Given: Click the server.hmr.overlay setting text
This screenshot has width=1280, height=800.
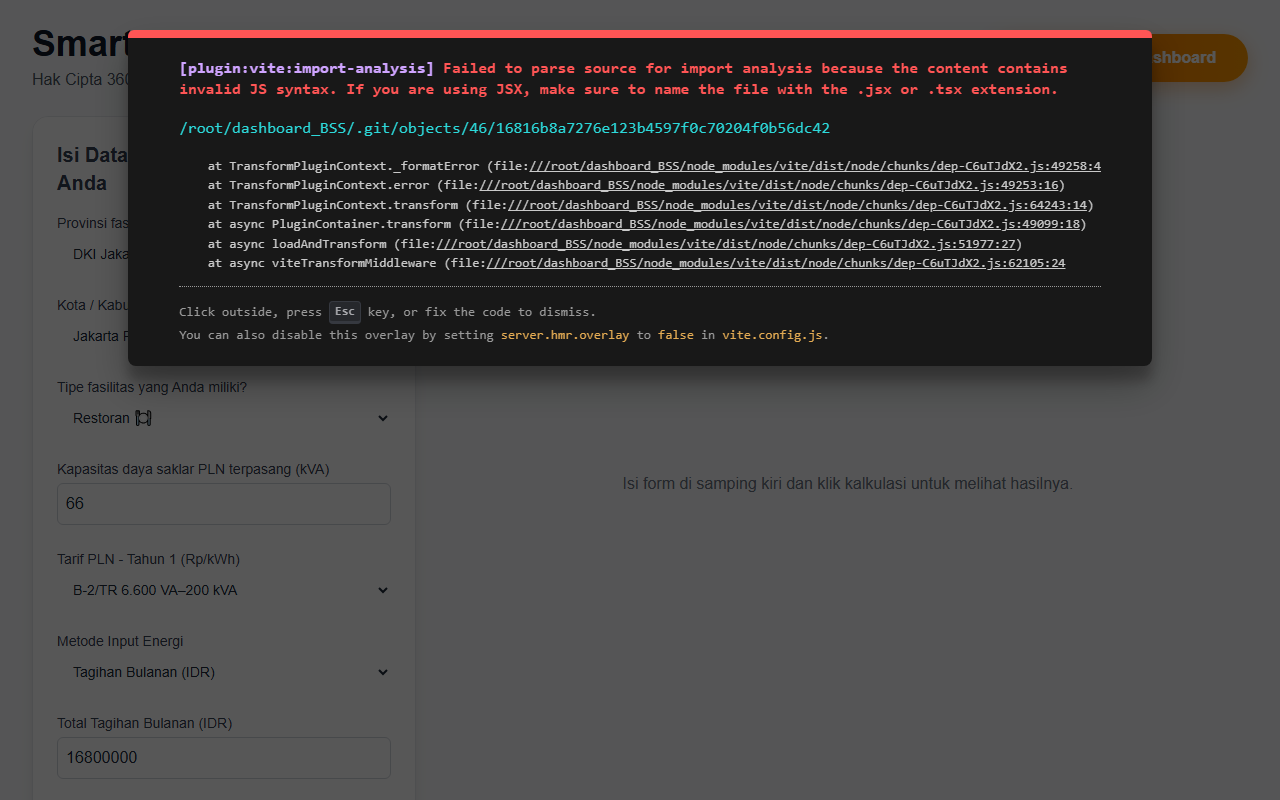Looking at the screenshot, I should click(x=565, y=335).
